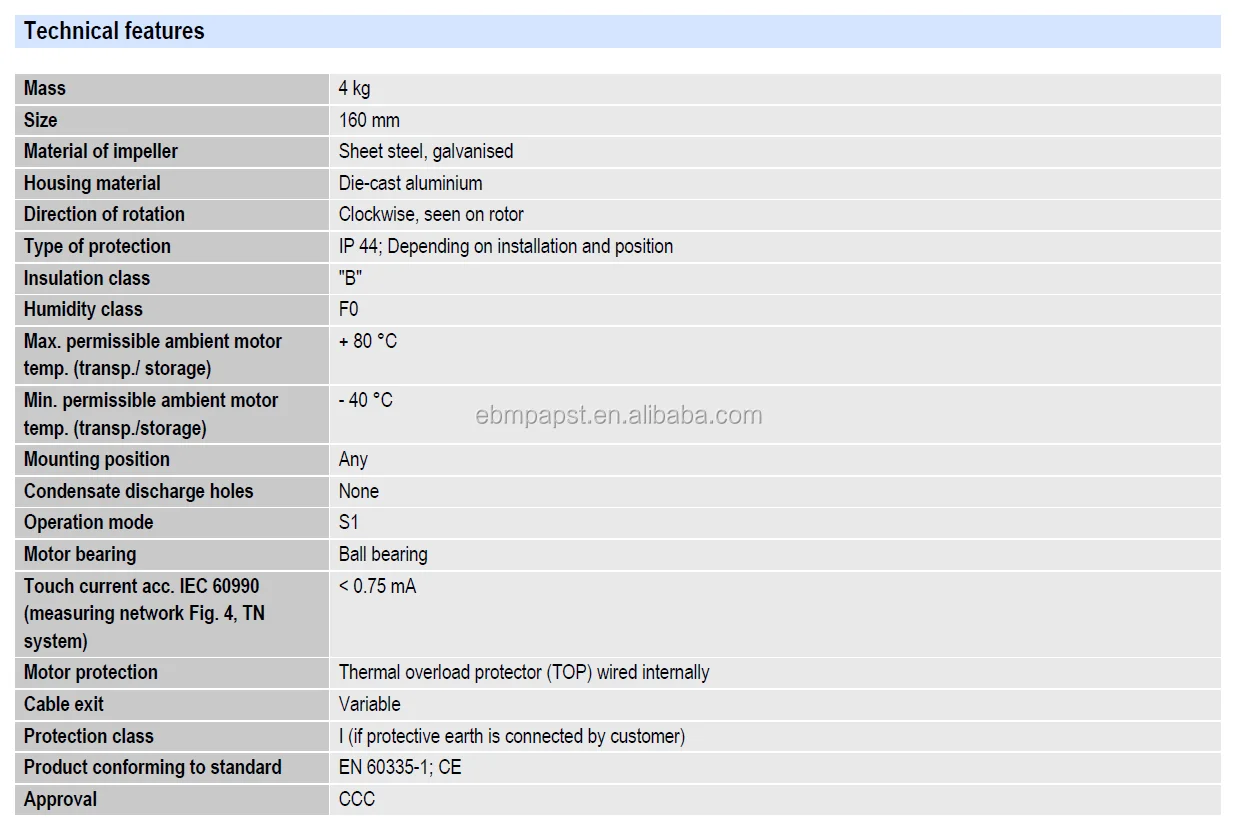Click the < 0.75 mA touch current value
The image size is (1235, 831).
(377, 586)
